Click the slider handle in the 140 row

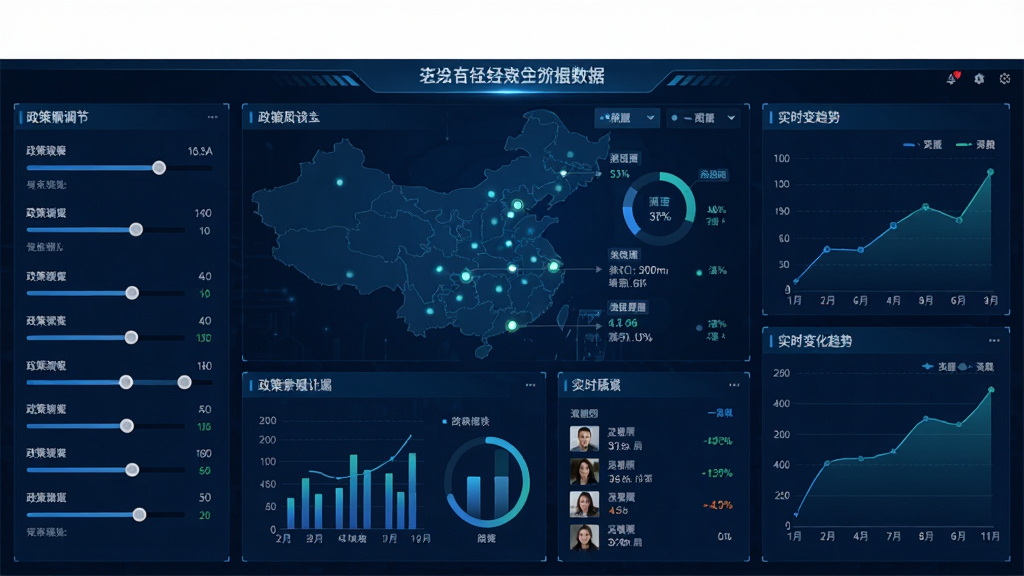click(136, 229)
